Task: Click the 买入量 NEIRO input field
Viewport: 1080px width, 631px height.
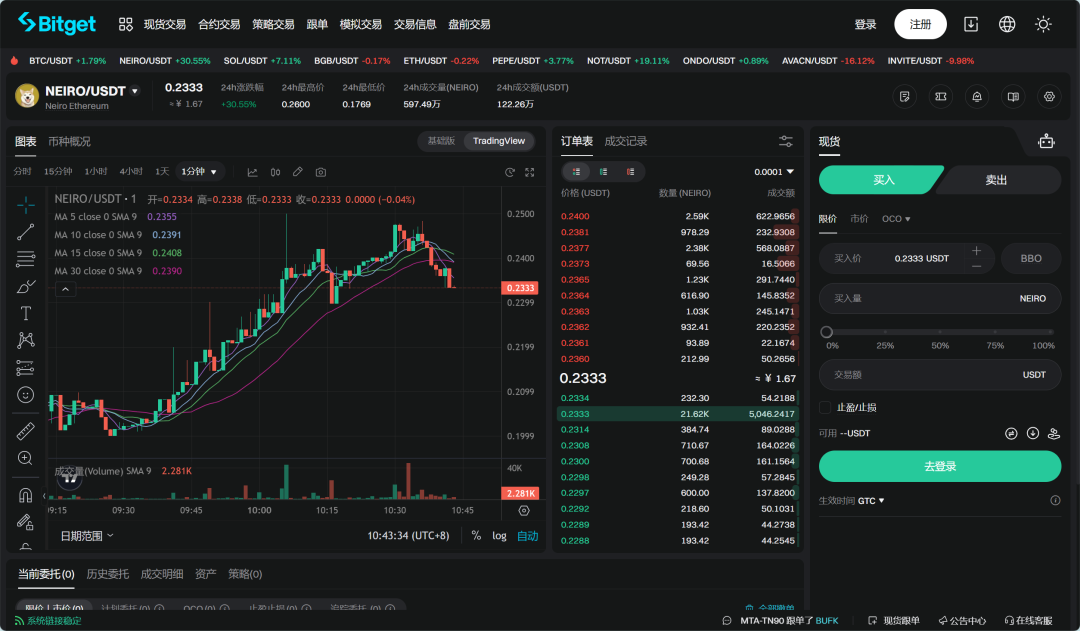Action: [939, 298]
